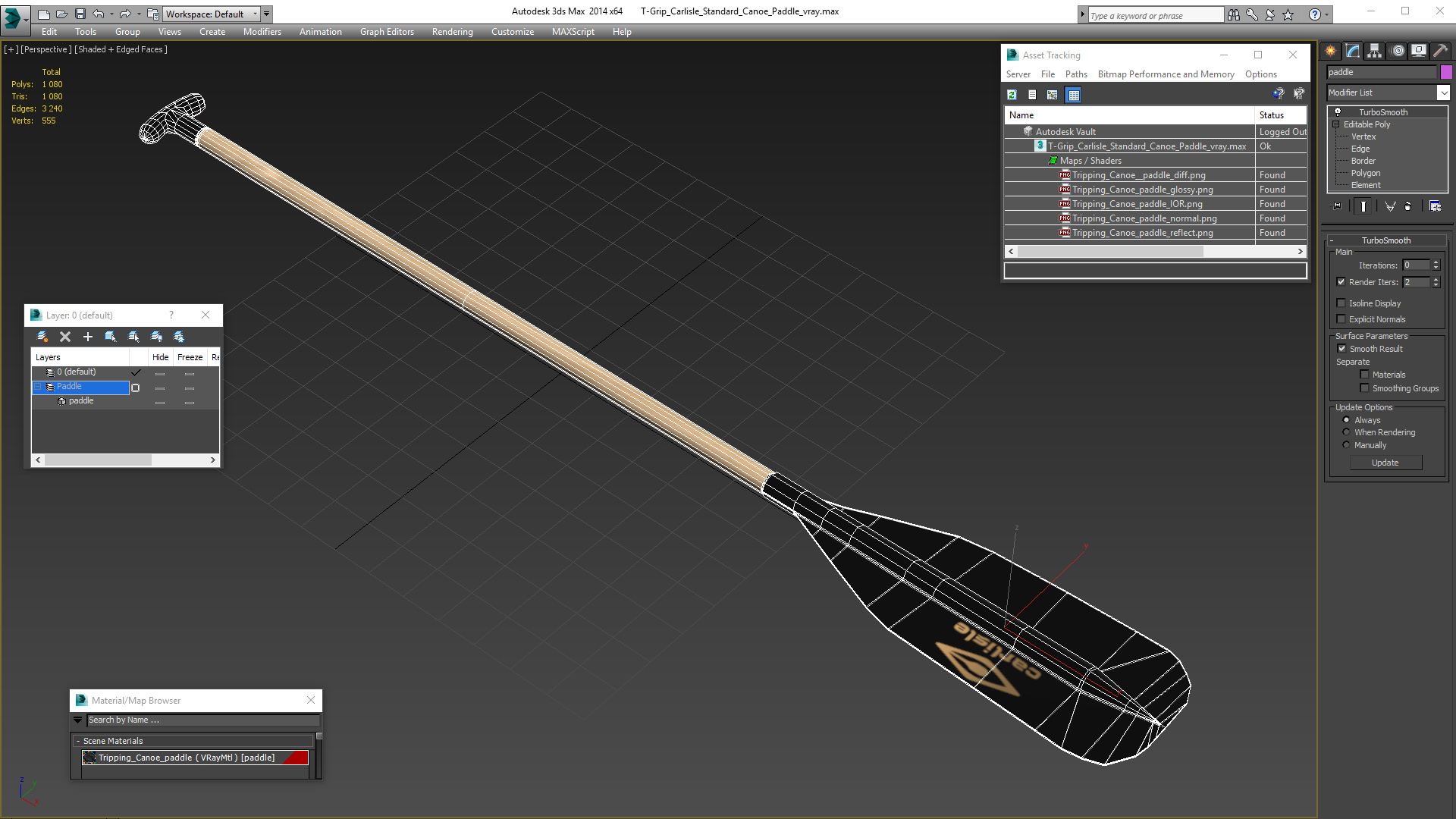1456x819 pixels.
Task: Click the New Scene icon in quick access toolbar
Action: [43, 14]
